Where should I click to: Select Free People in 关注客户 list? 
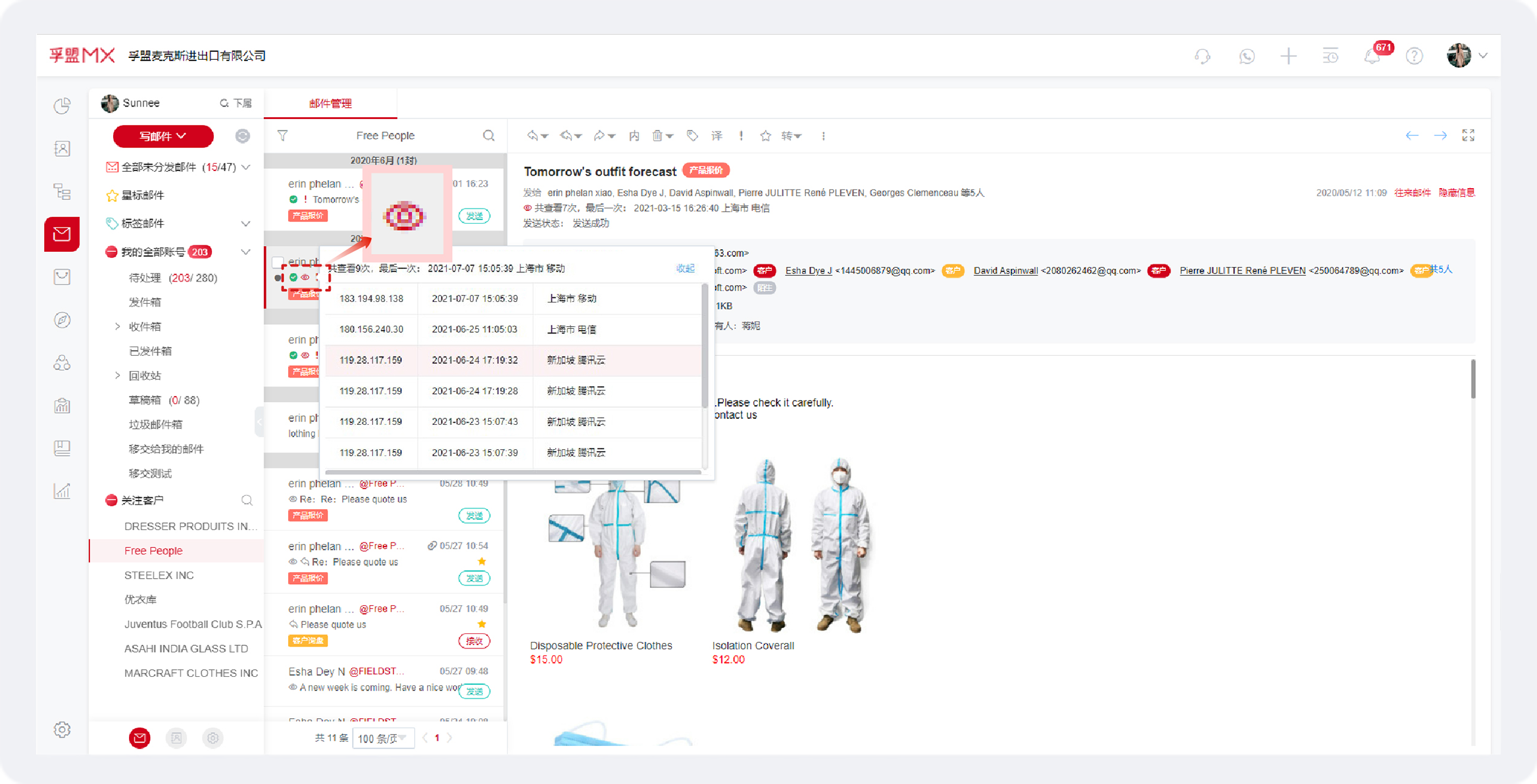coord(153,551)
